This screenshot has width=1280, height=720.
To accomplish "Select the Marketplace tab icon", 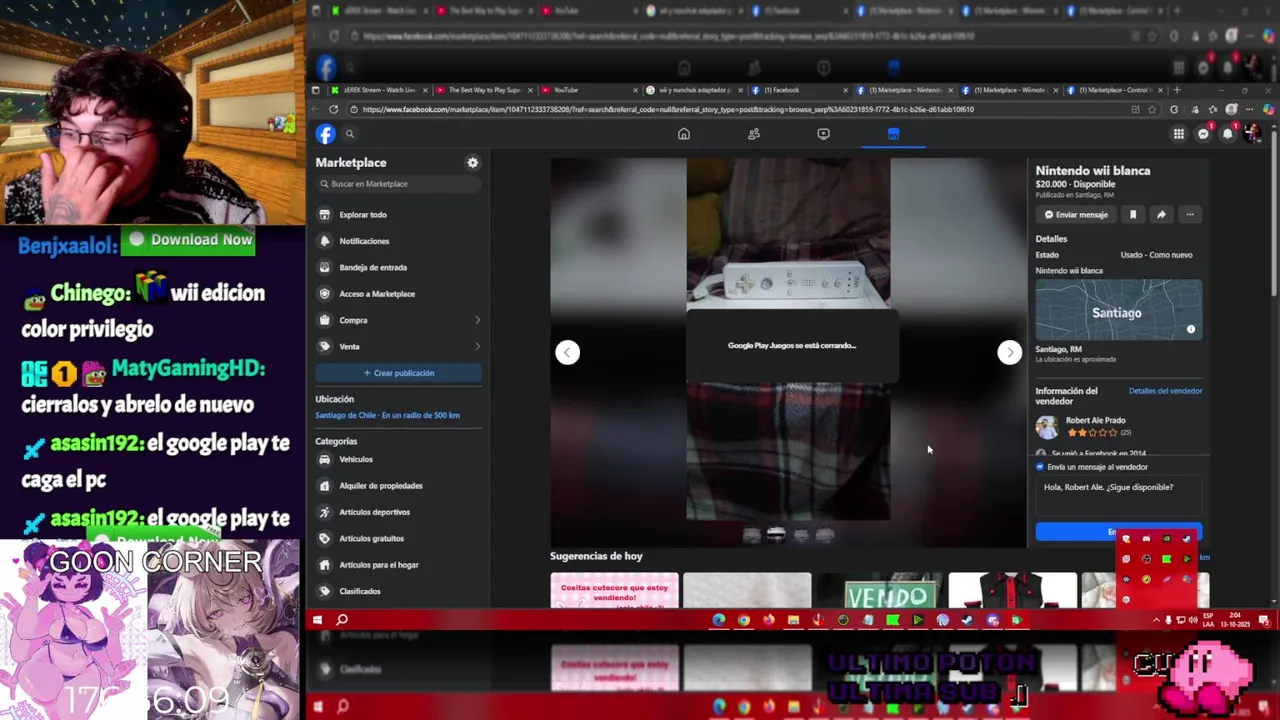I will 893,134.
